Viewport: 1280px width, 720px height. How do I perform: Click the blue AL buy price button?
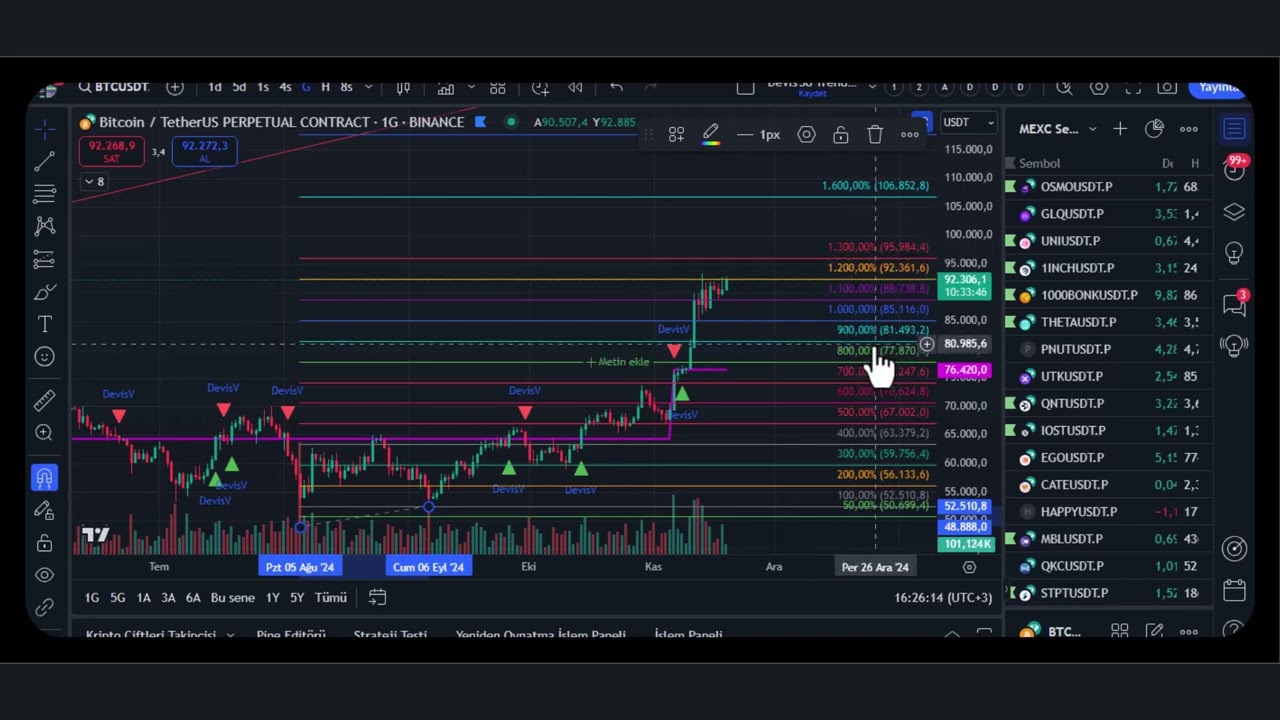[204, 151]
